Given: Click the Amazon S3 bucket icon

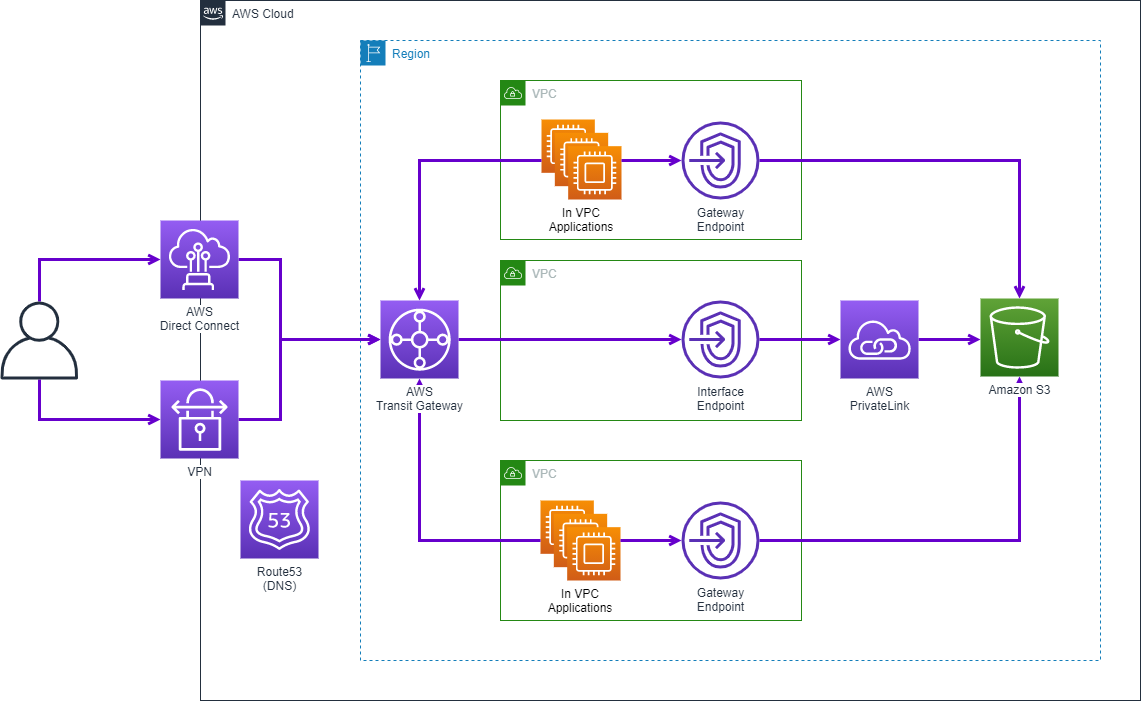Looking at the screenshot, I should tap(1019, 337).
